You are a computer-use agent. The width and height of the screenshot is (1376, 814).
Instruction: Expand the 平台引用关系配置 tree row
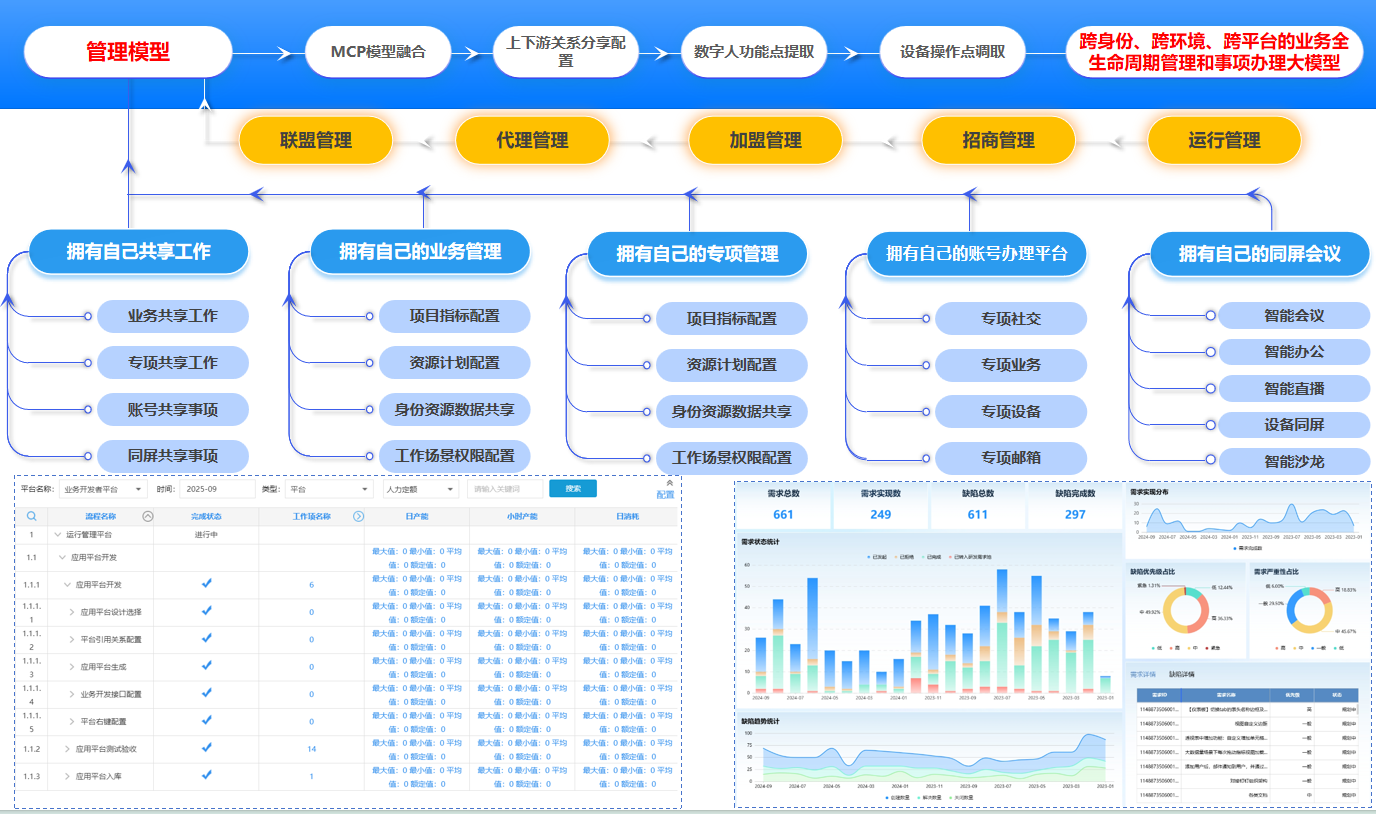coord(72,639)
